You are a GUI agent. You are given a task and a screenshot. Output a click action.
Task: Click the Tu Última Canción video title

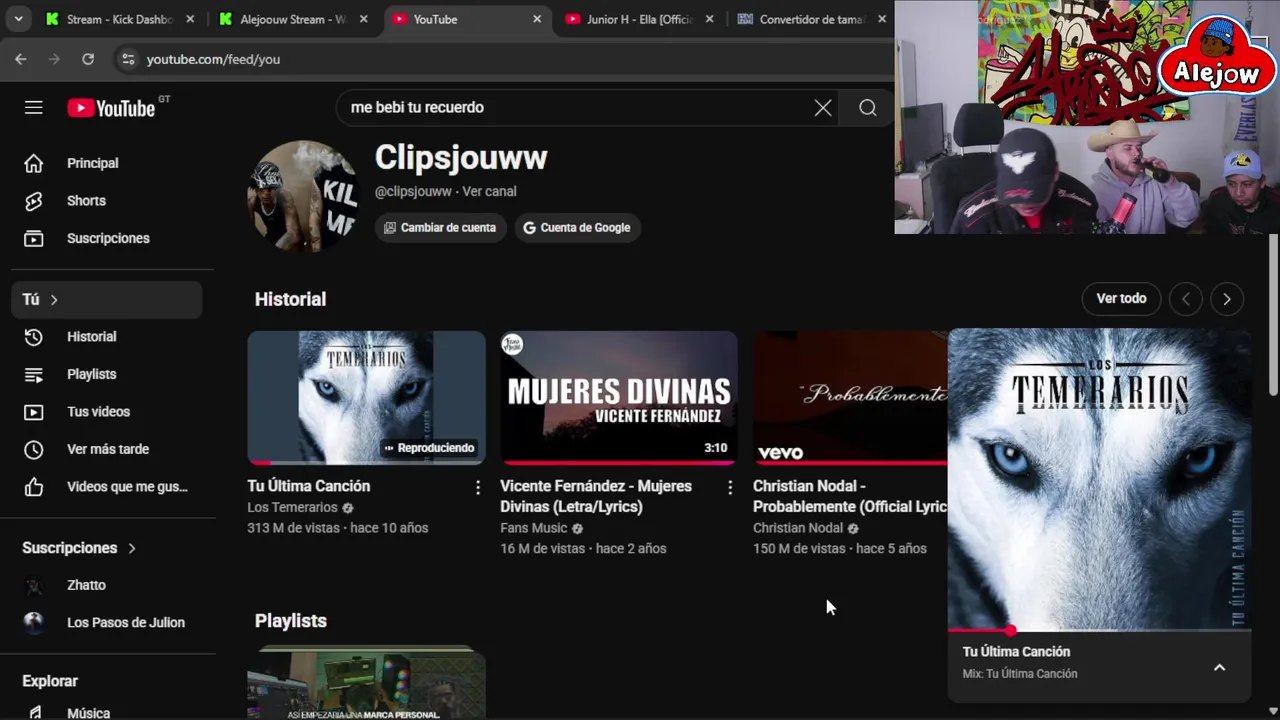click(x=308, y=486)
